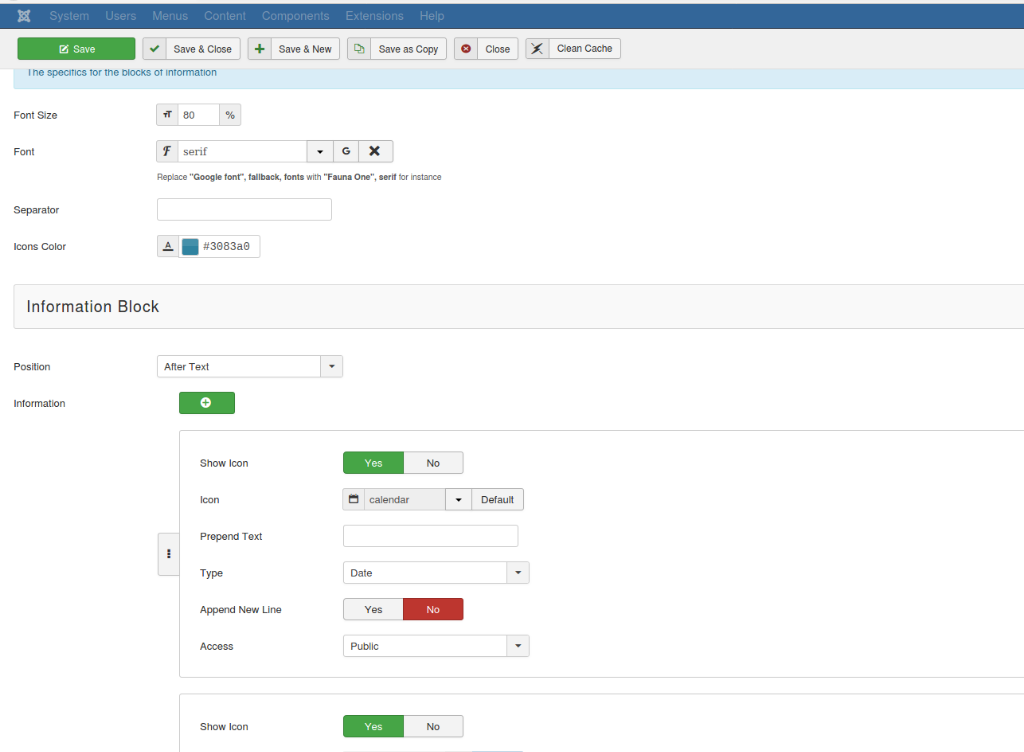Set Append New Line to Yes

[x=373, y=610]
